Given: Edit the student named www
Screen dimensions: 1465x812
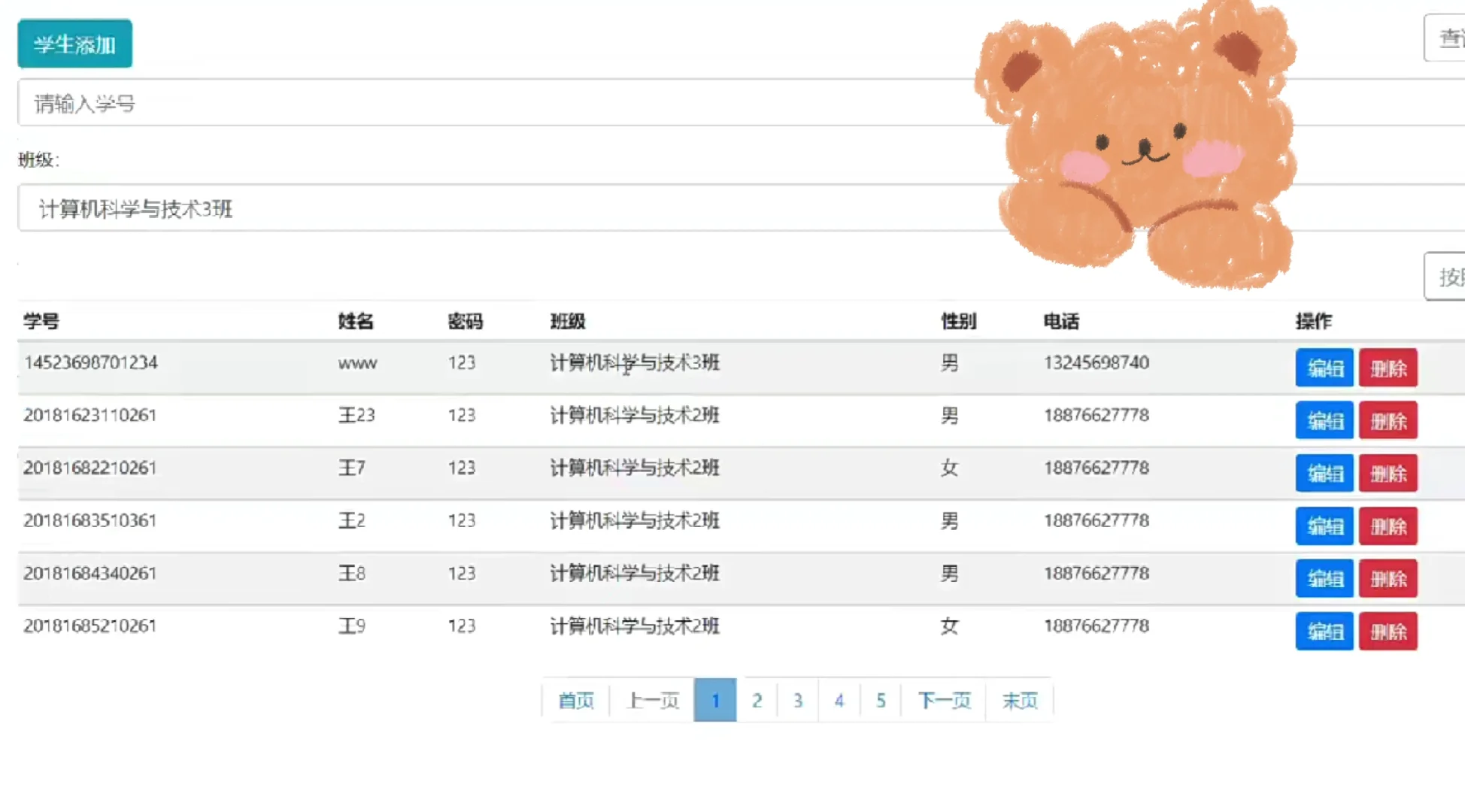Looking at the screenshot, I should [1324, 368].
